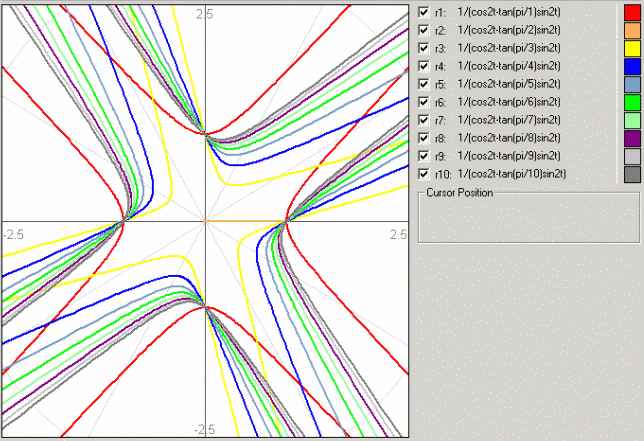Image resolution: width=644 pixels, height=441 pixels.
Task: Toggle the r7 curve checkbox
Action: tap(424, 120)
